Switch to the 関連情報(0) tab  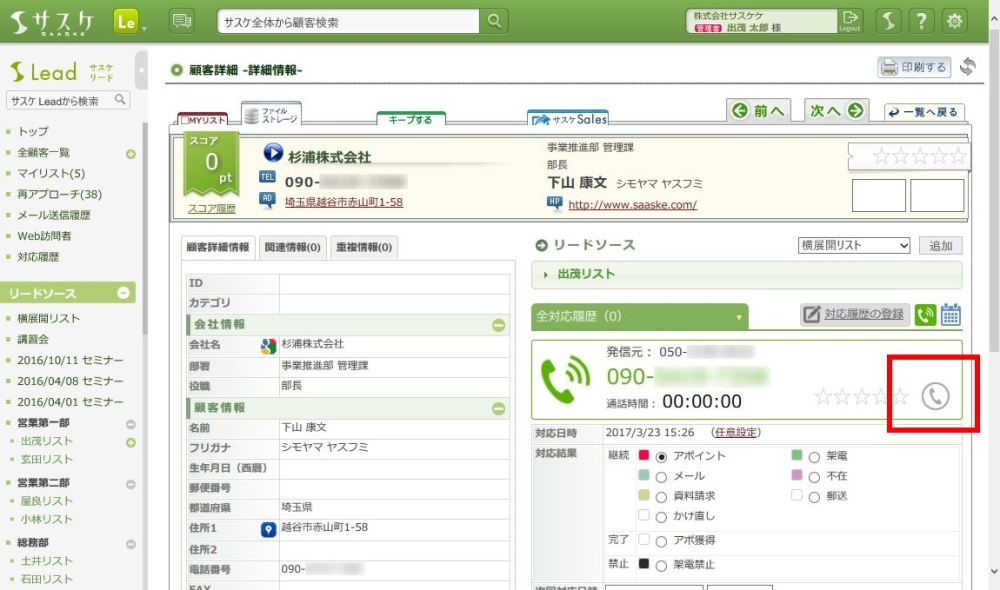[x=292, y=247]
